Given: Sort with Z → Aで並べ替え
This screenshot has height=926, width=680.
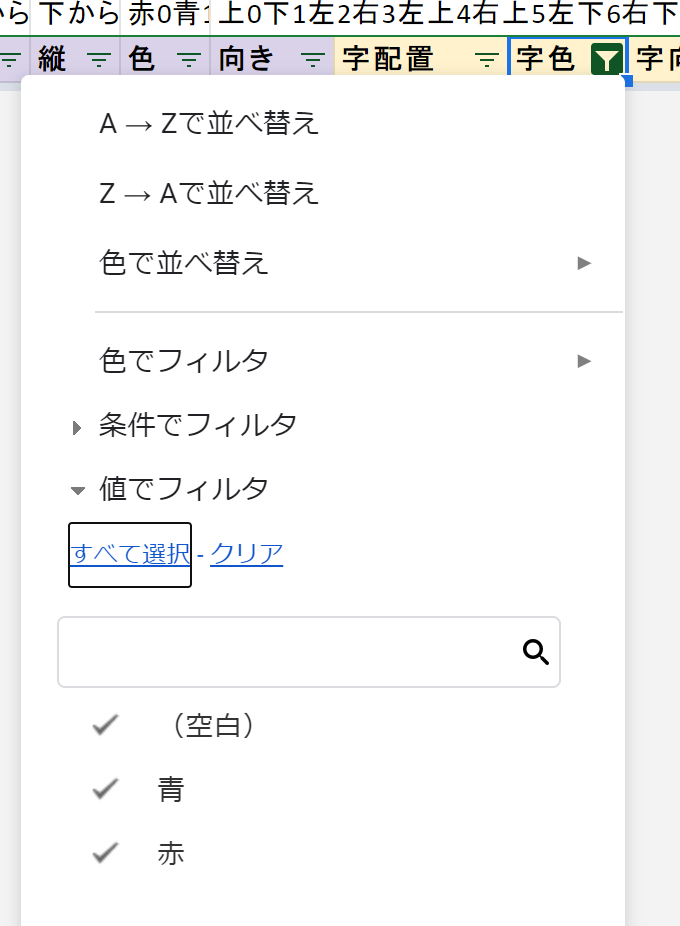Looking at the screenshot, I should coord(210,193).
